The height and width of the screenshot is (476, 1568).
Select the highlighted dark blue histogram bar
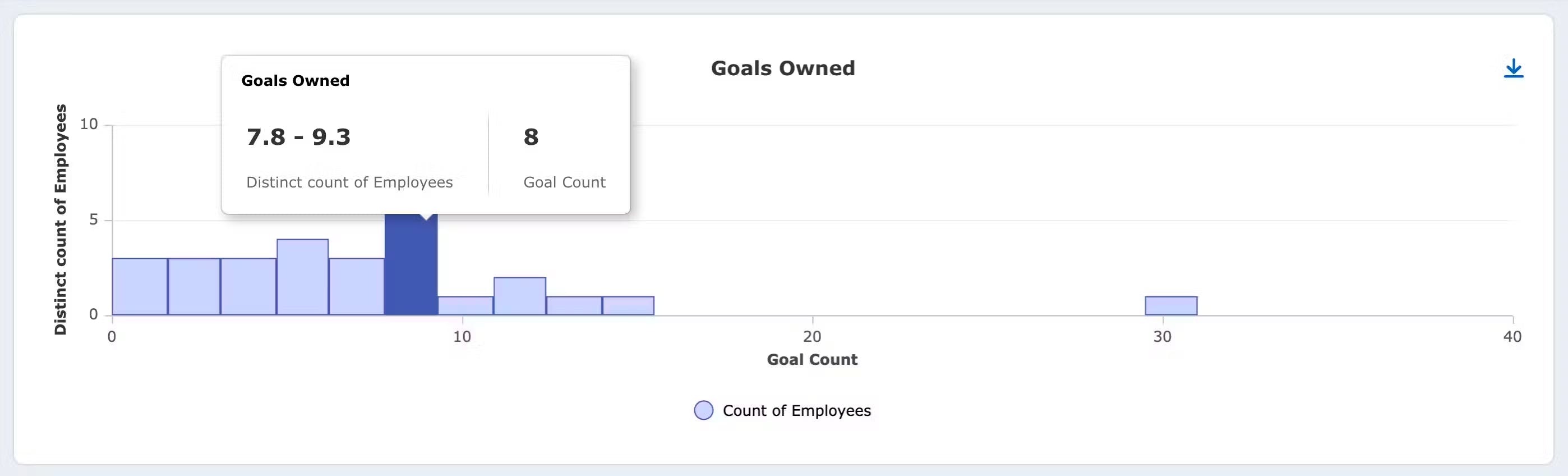pos(411,264)
